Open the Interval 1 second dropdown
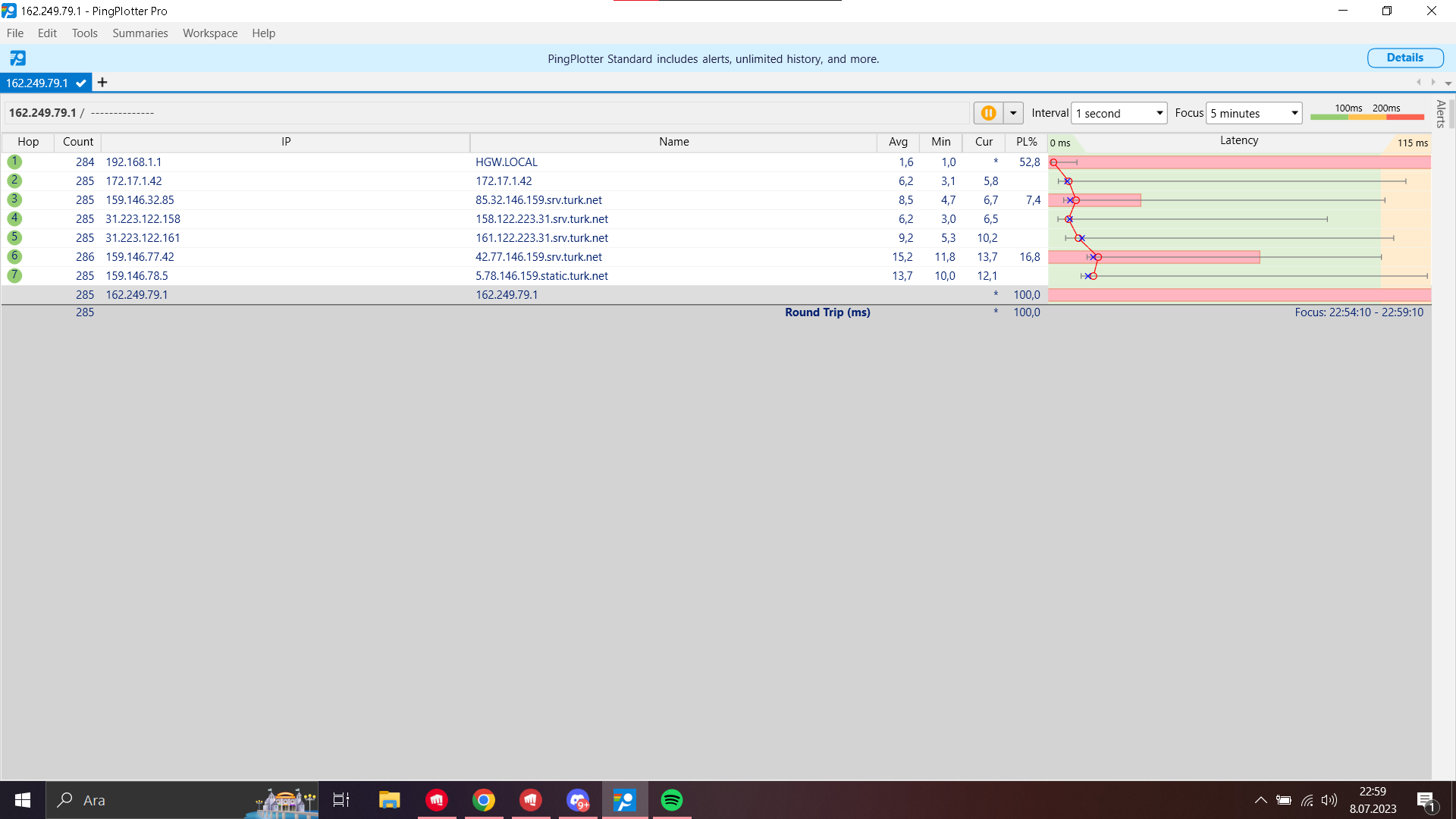 [x=1119, y=113]
